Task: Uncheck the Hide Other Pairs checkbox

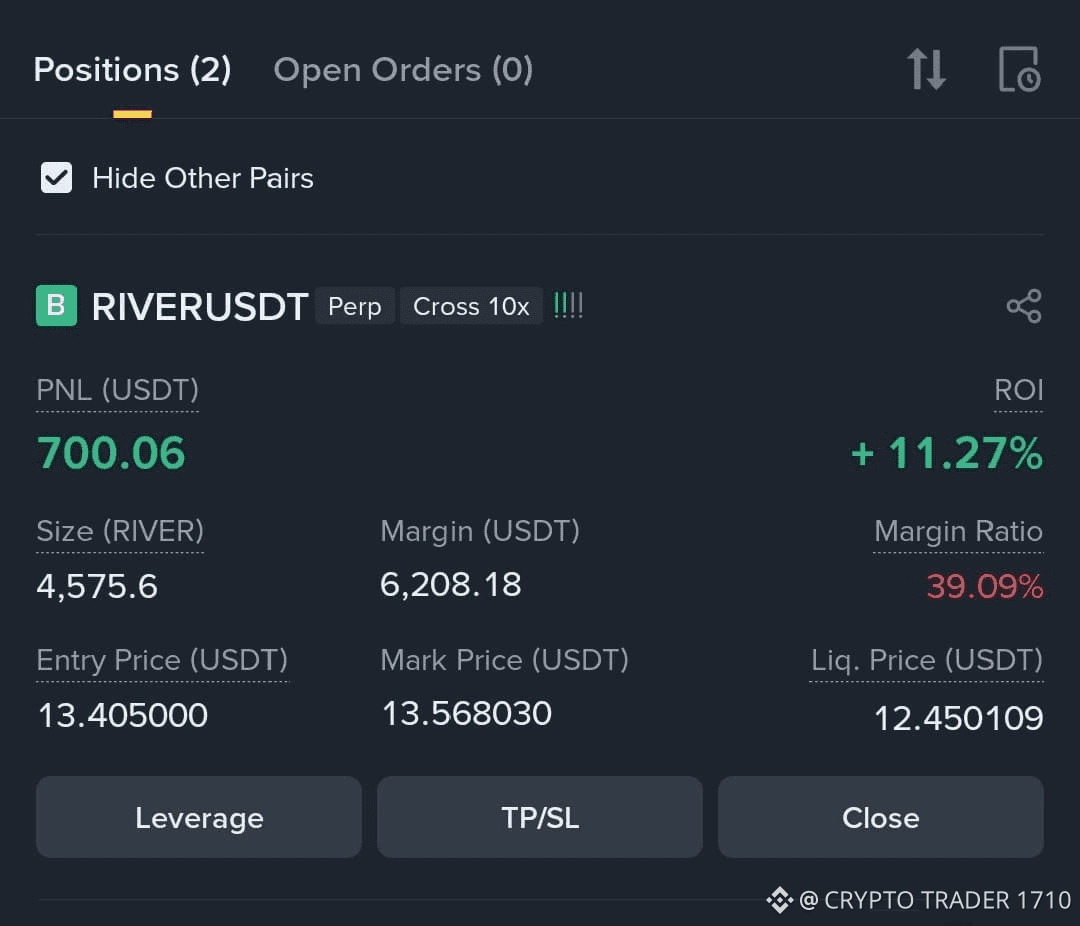Action: 56,177
